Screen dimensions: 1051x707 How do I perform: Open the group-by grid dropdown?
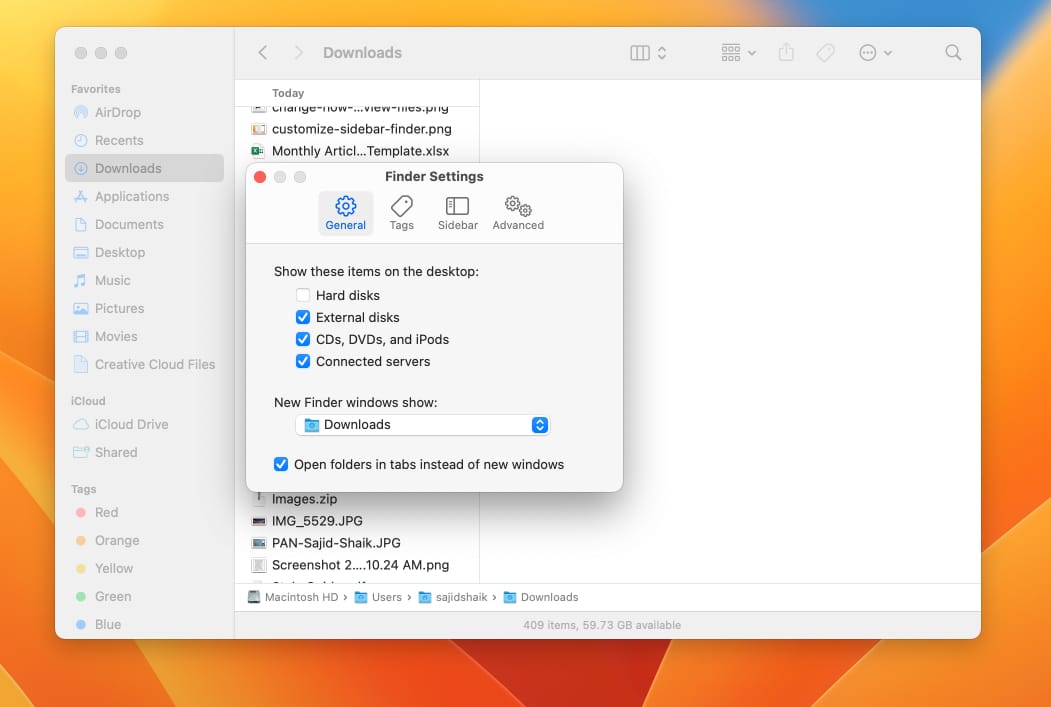(738, 53)
